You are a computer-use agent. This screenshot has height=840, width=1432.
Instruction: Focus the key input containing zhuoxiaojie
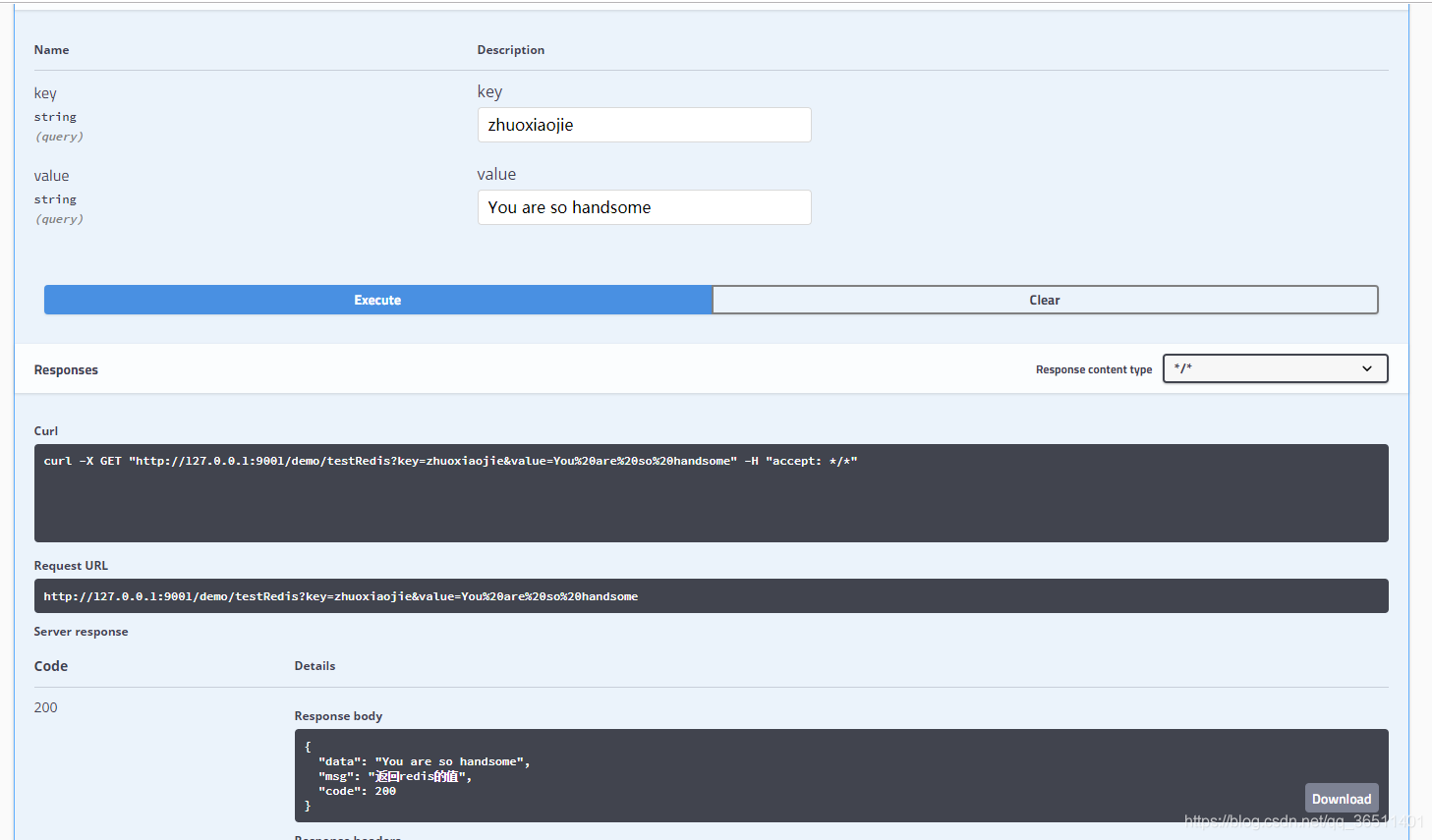(644, 125)
